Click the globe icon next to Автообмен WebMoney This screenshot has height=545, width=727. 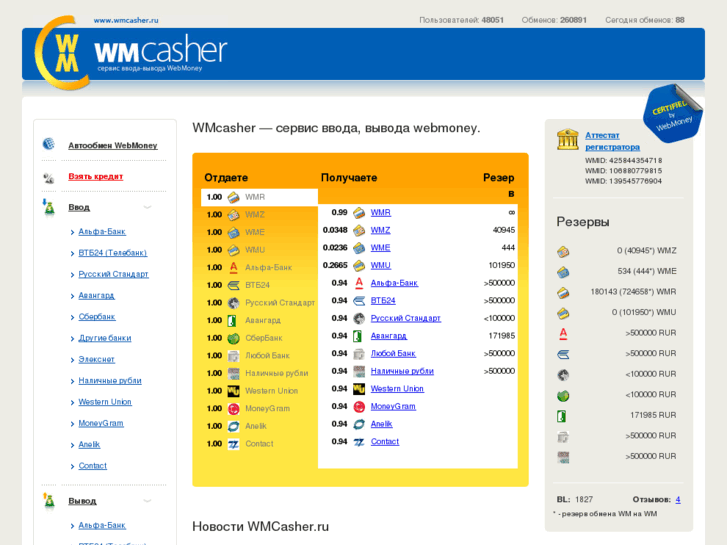pos(49,144)
